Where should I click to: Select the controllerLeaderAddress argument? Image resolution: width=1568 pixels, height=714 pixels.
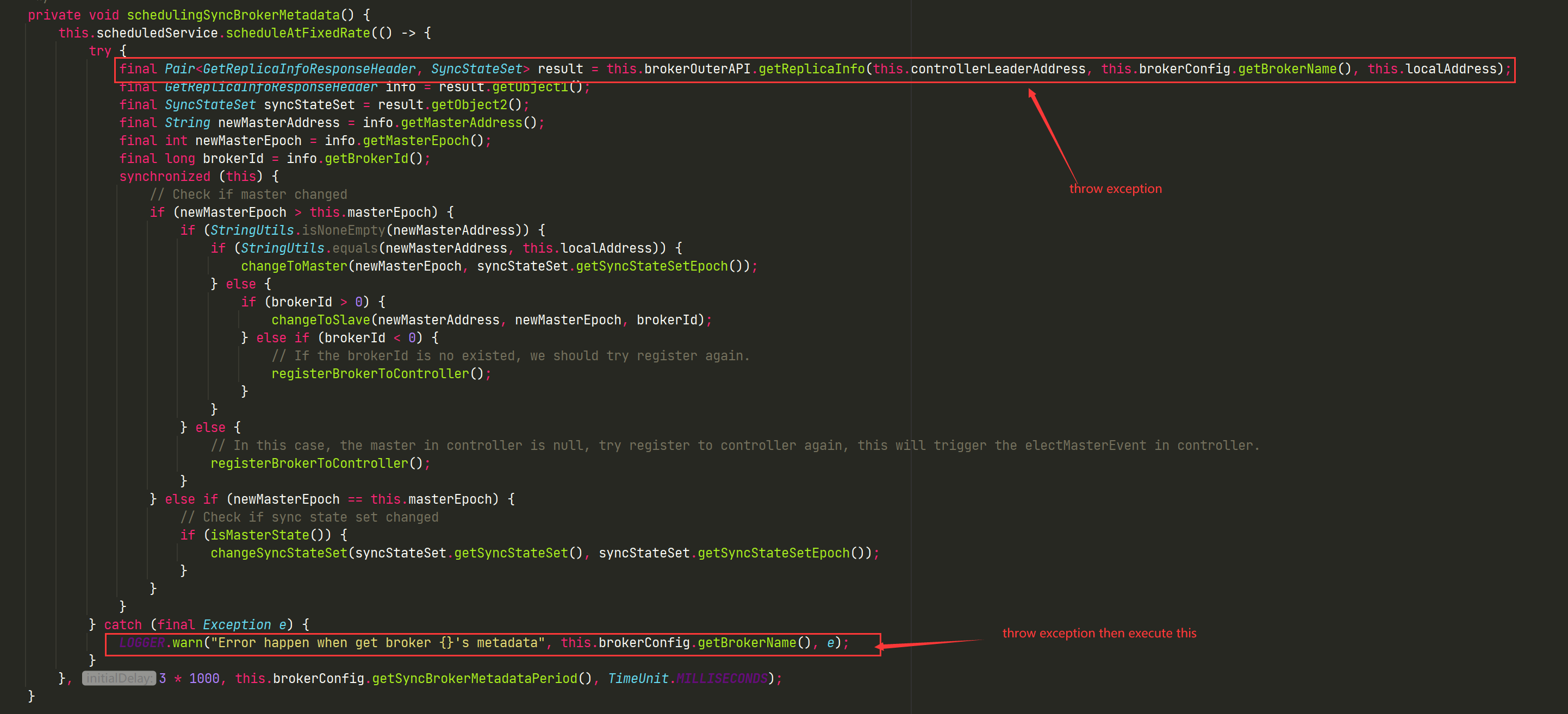click(x=998, y=68)
